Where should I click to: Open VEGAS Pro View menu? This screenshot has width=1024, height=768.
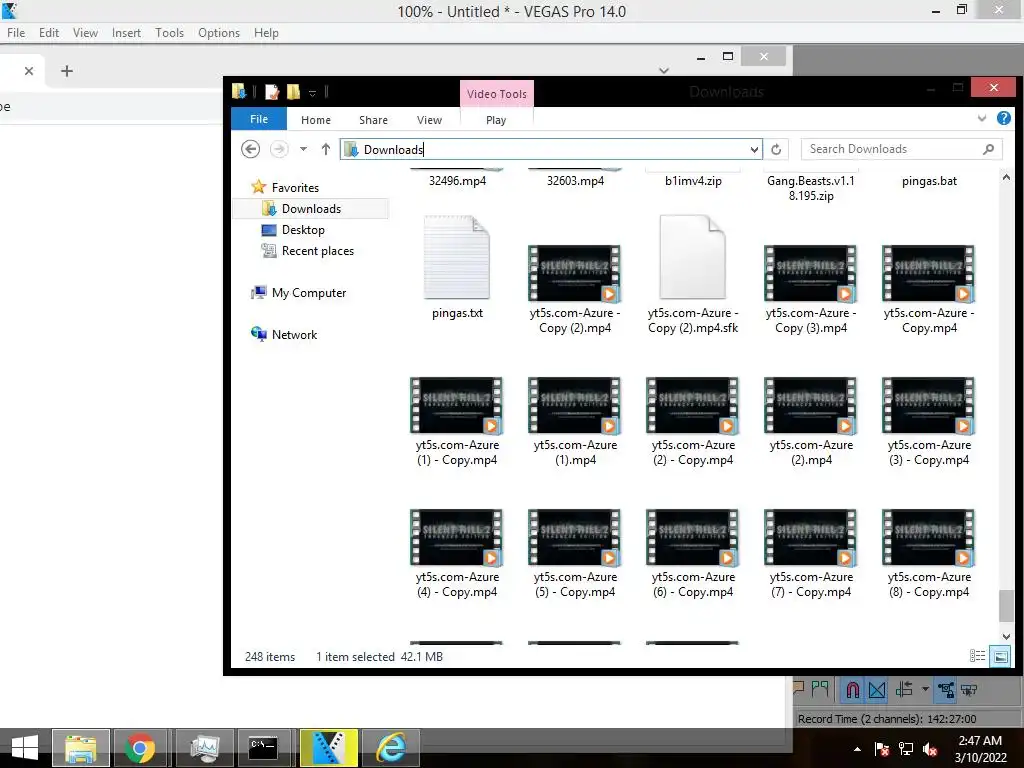[x=85, y=33]
